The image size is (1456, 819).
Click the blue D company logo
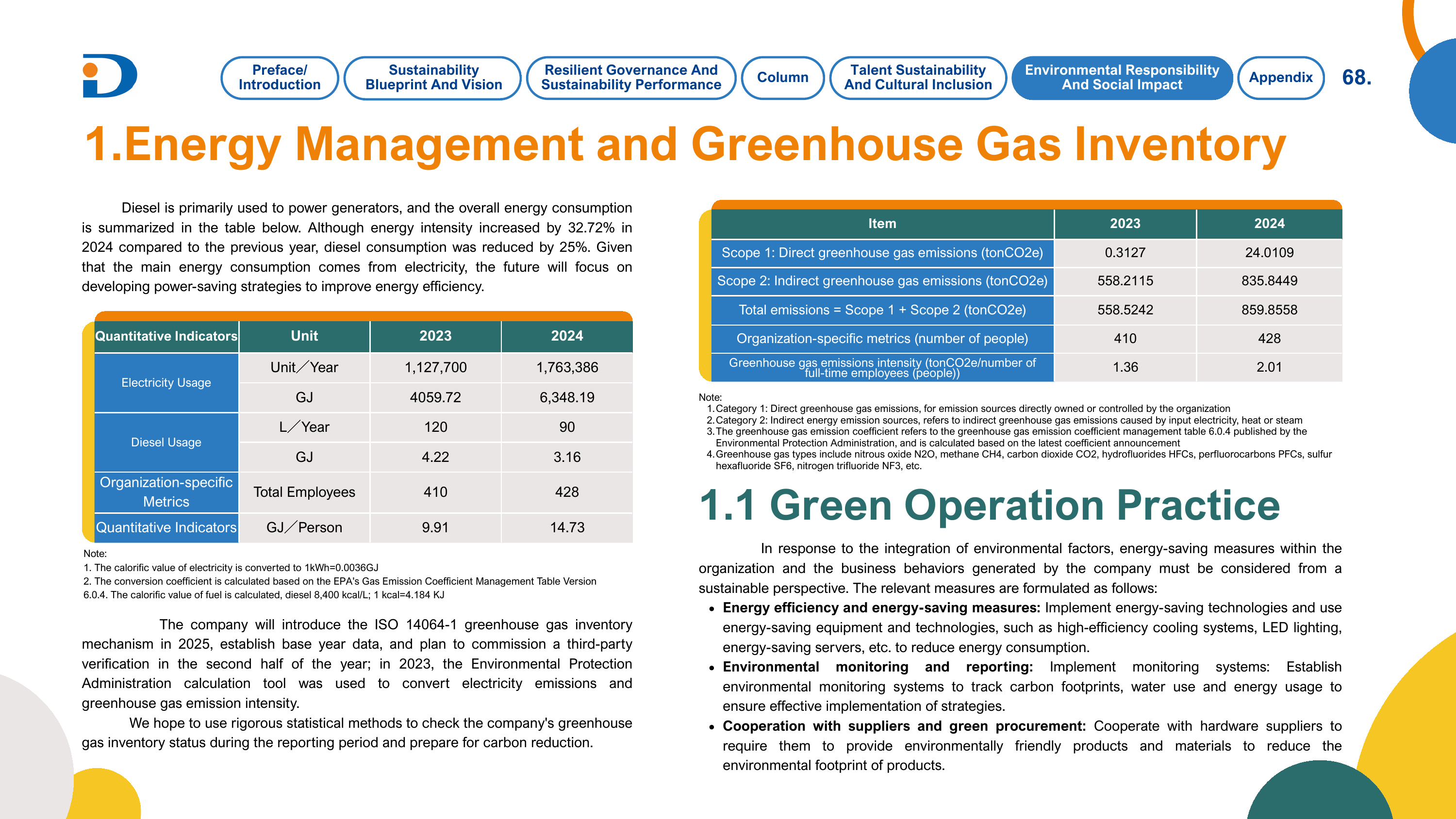tap(110, 76)
